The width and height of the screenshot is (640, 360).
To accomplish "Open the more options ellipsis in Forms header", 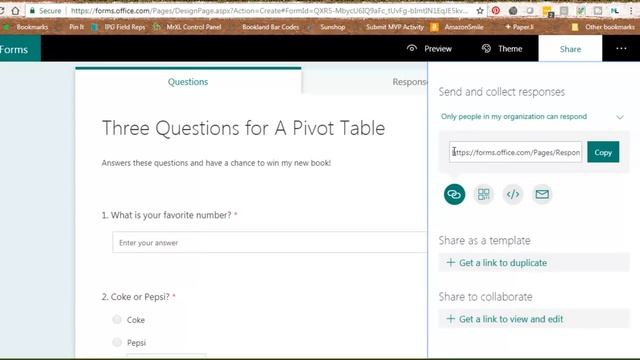I will (621, 48).
